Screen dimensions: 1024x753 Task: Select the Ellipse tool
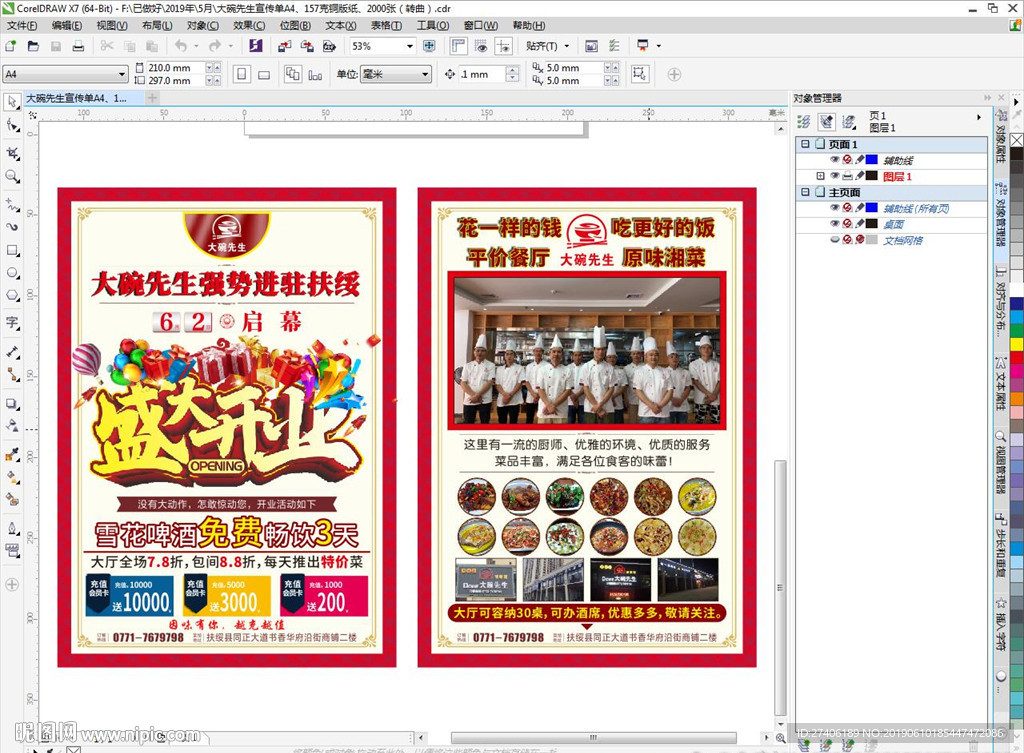tap(12, 273)
